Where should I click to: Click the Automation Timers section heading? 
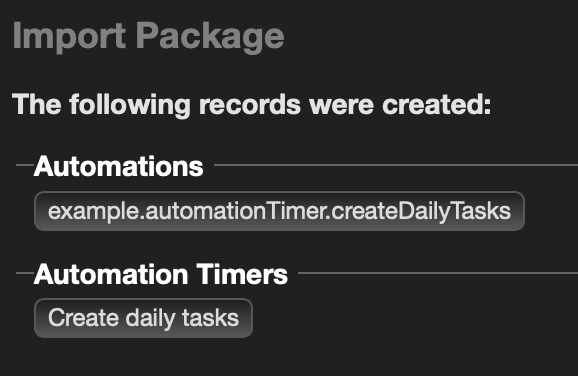(161, 274)
